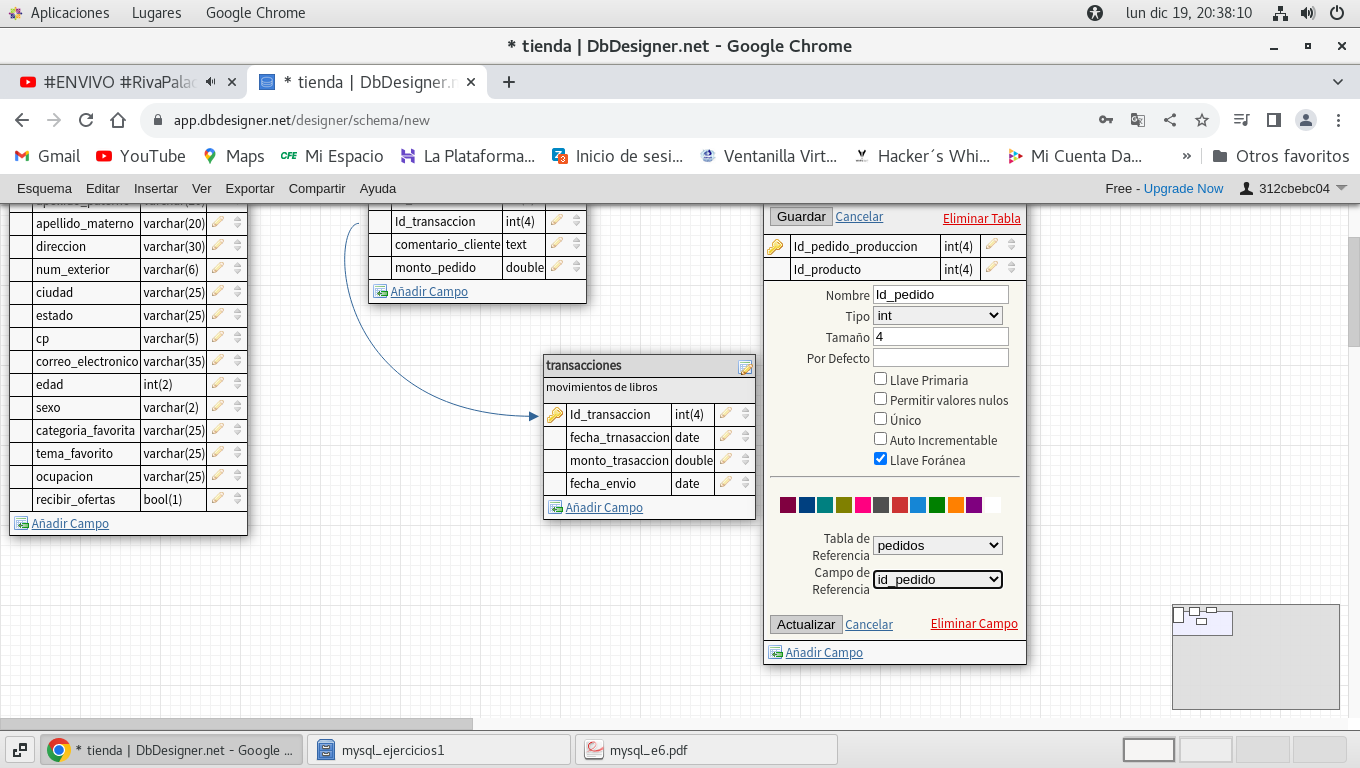
Task: Pick the orange color swatch
Action: (955, 505)
